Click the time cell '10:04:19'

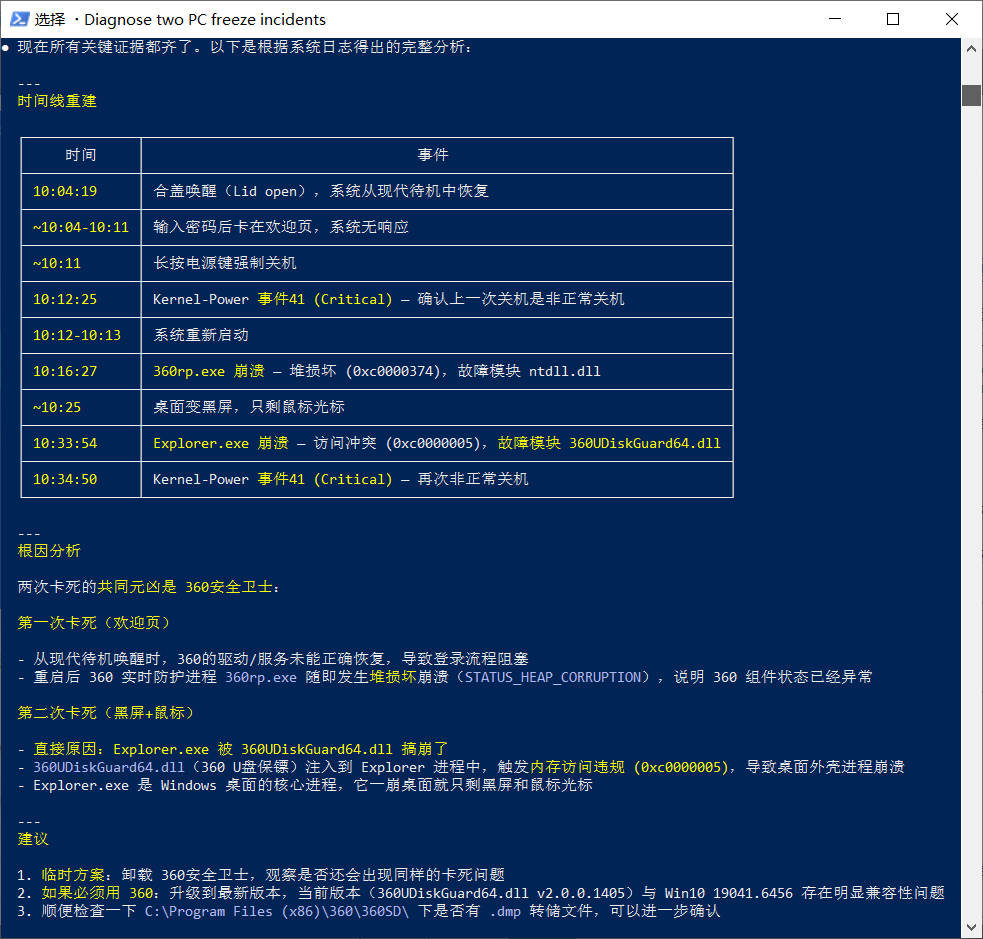65,191
